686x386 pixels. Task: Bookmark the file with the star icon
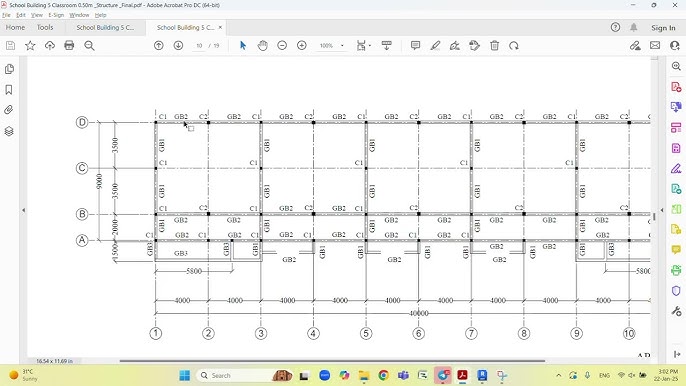pos(30,46)
